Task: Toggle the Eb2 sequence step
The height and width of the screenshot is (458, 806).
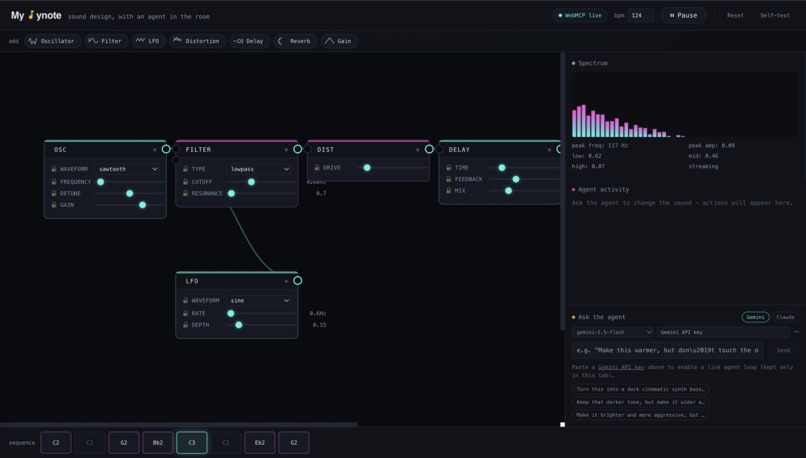Action: 260,443
